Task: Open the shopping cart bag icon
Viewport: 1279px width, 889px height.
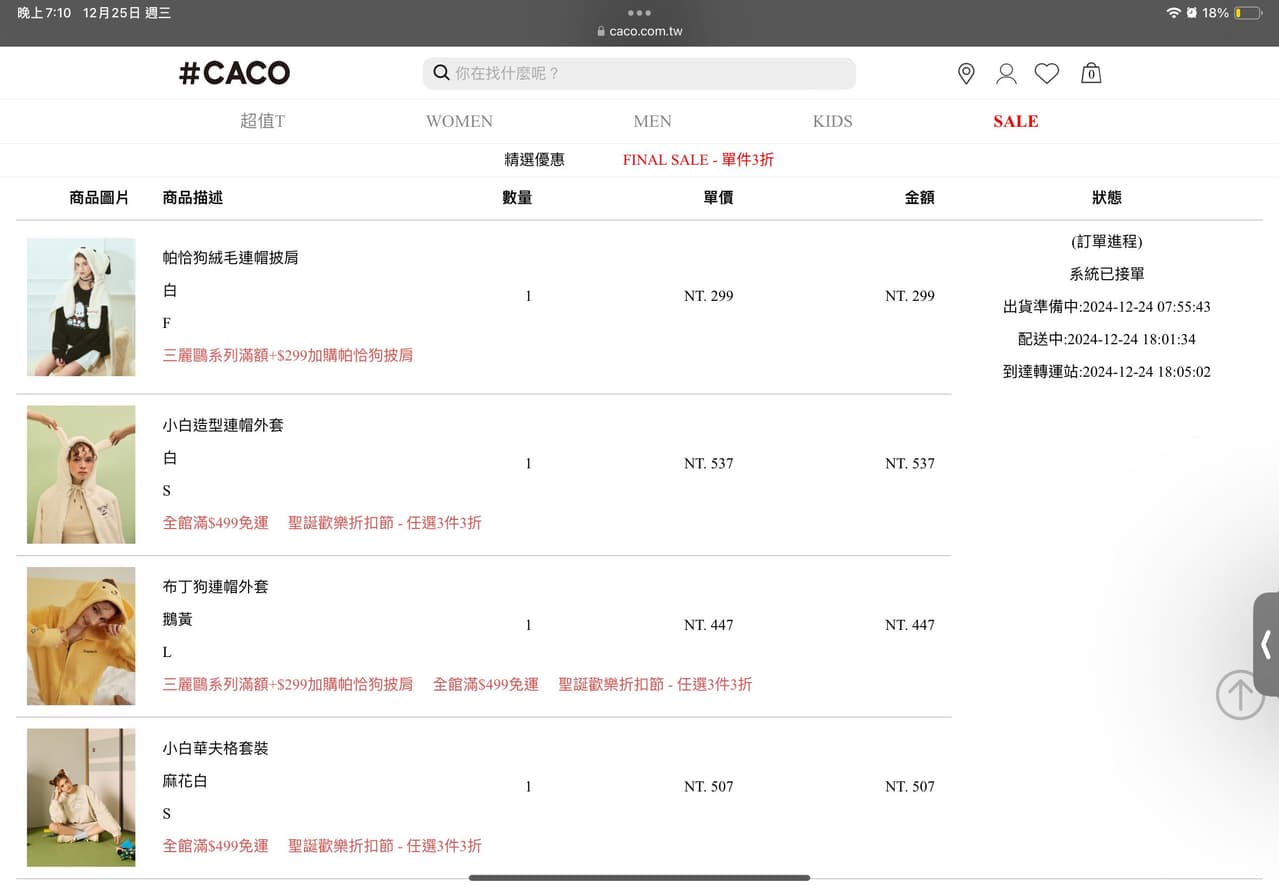Action: pos(1090,73)
